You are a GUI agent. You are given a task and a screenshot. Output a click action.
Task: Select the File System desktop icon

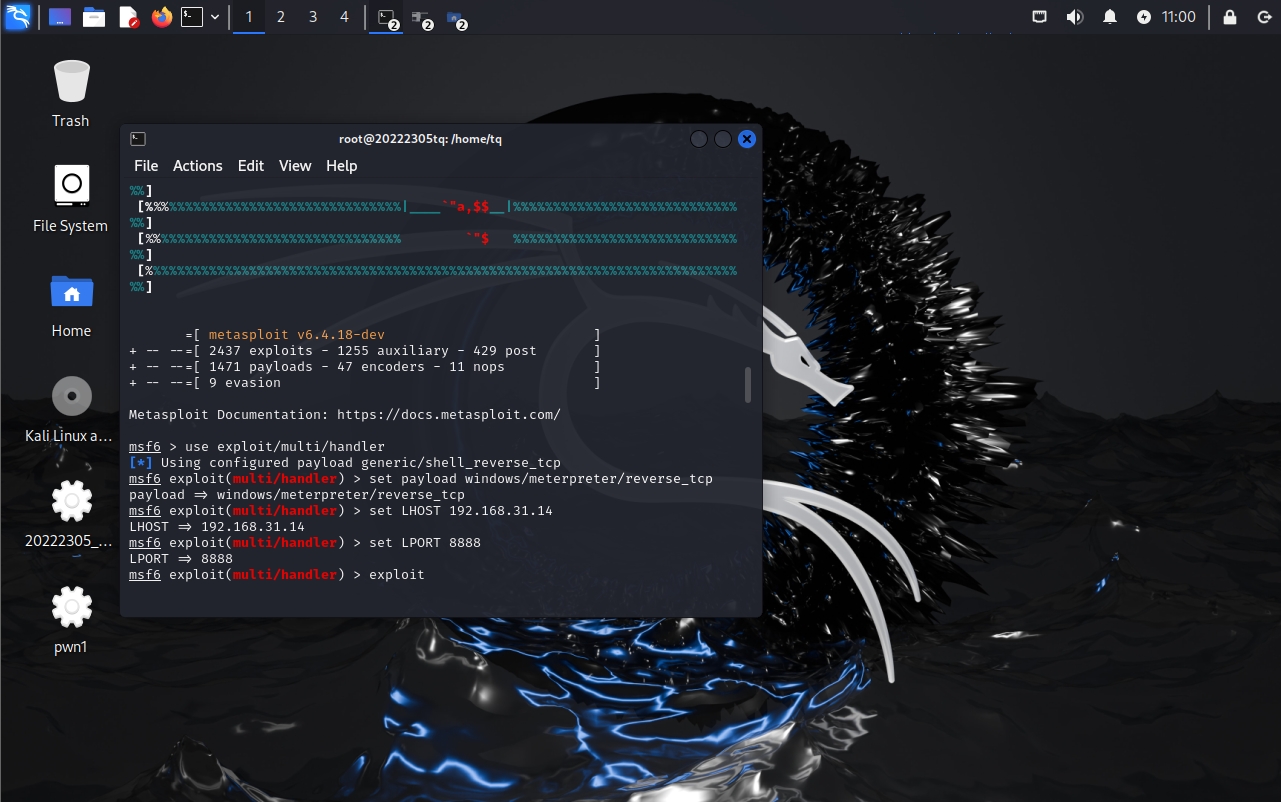point(71,198)
